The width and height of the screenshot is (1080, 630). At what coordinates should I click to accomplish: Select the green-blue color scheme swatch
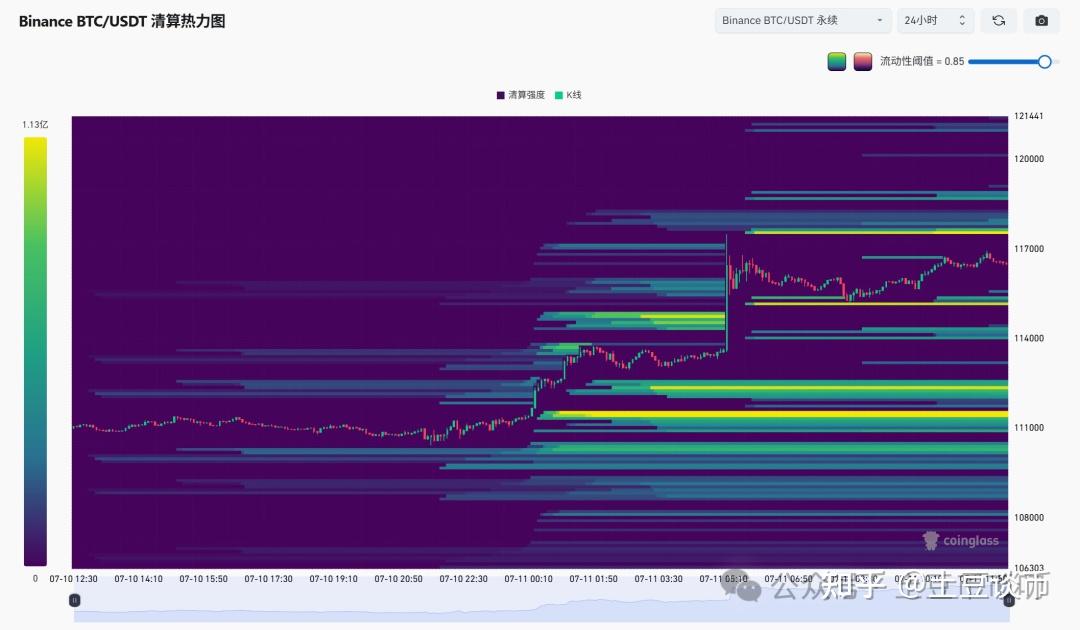click(836, 61)
